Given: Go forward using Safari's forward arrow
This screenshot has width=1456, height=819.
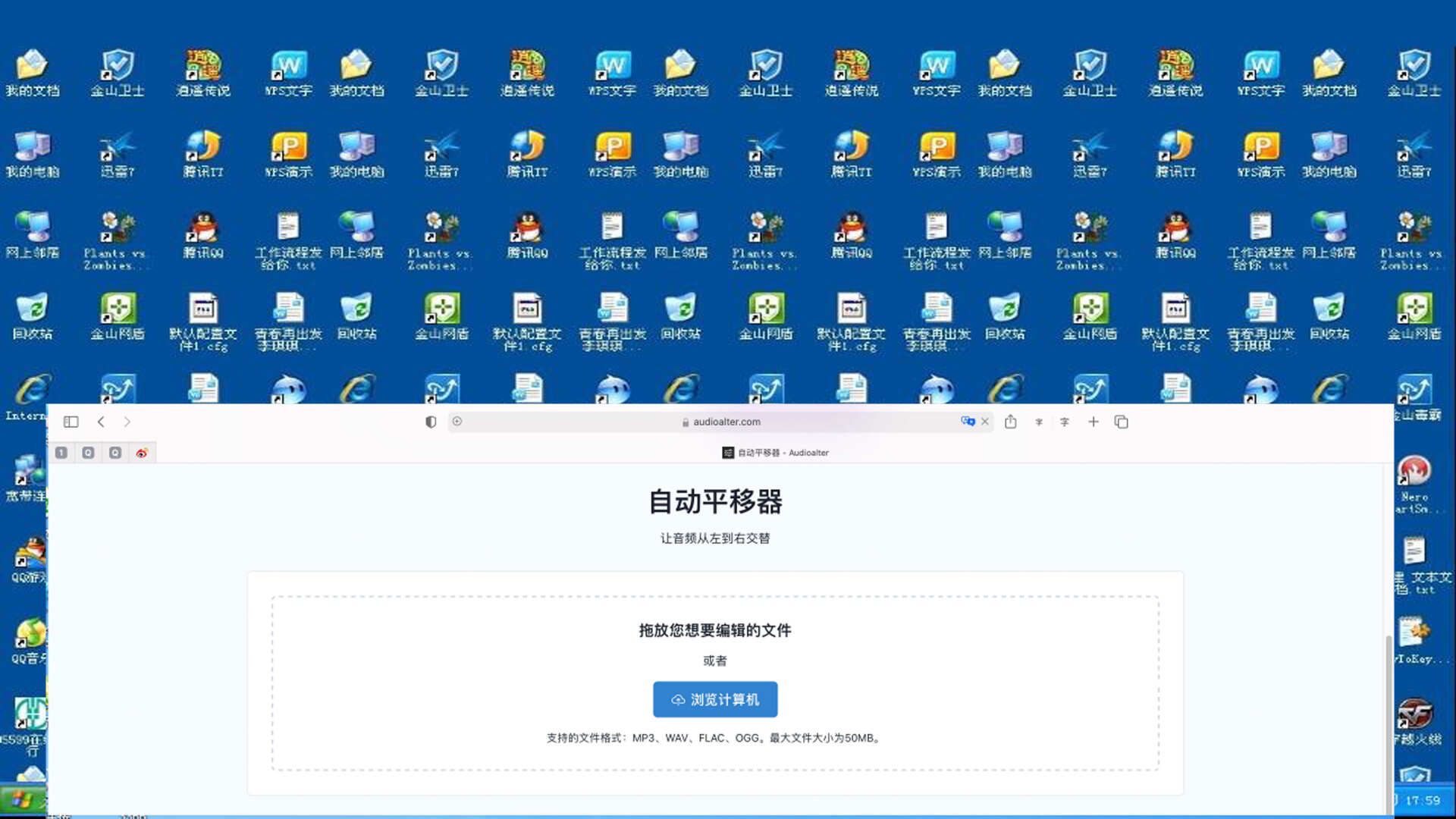Looking at the screenshot, I should tap(127, 422).
